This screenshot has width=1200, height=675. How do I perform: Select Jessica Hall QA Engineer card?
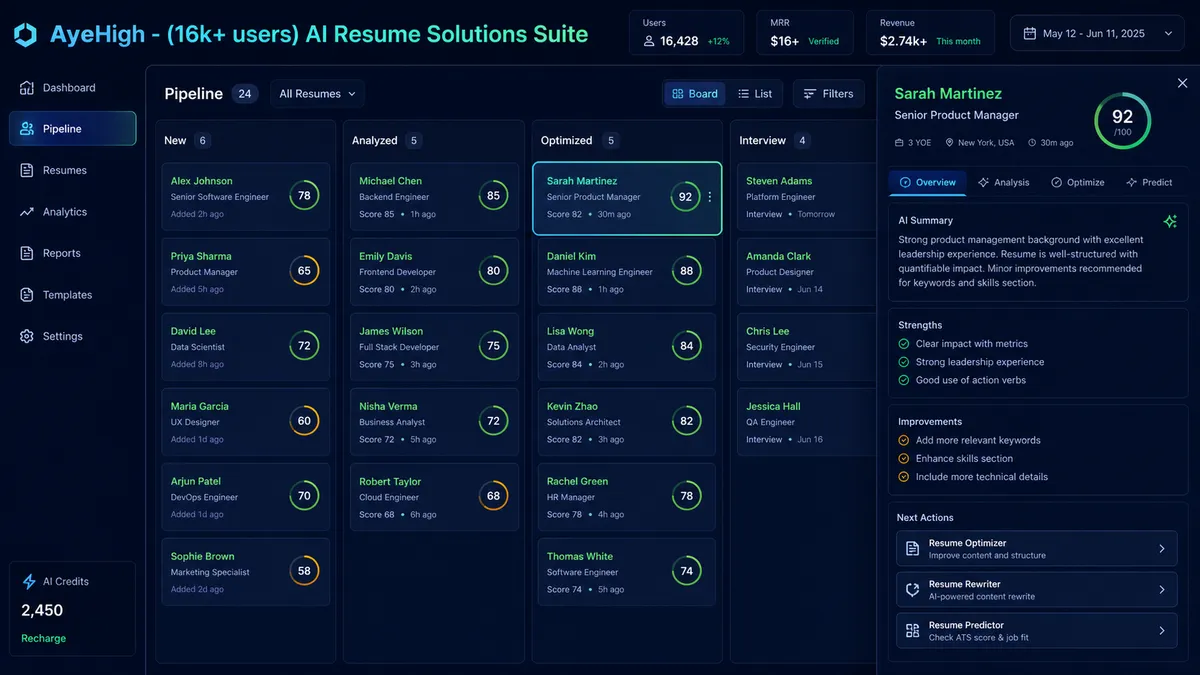click(807, 422)
